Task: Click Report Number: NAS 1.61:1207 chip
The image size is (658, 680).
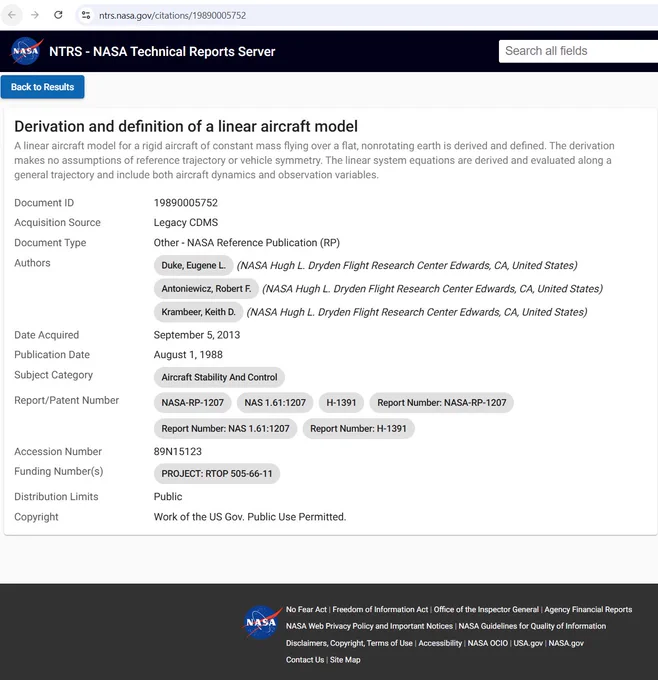Action: pyautogui.click(x=225, y=429)
